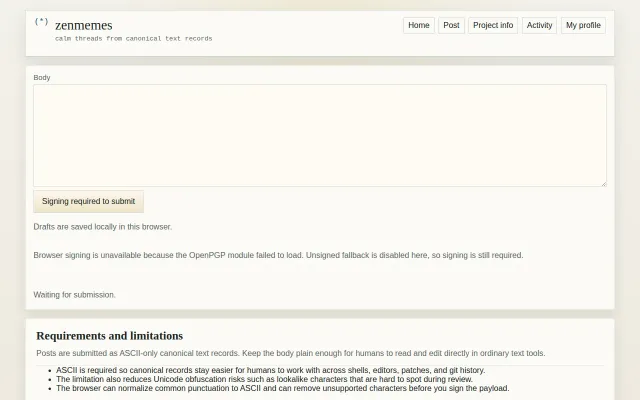Open Project info page
Image resolution: width=640 pixels, height=400 pixels.
(x=493, y=25)
